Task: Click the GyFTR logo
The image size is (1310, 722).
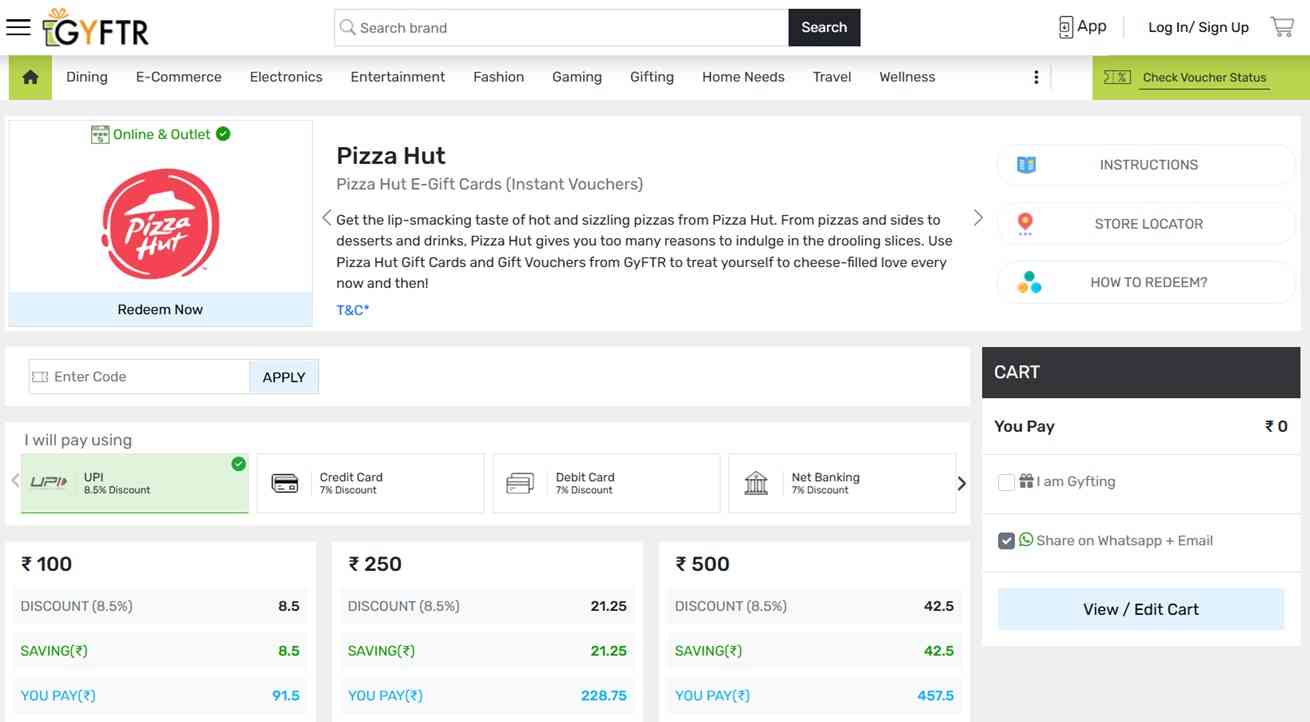Action: tap(97, 28)
